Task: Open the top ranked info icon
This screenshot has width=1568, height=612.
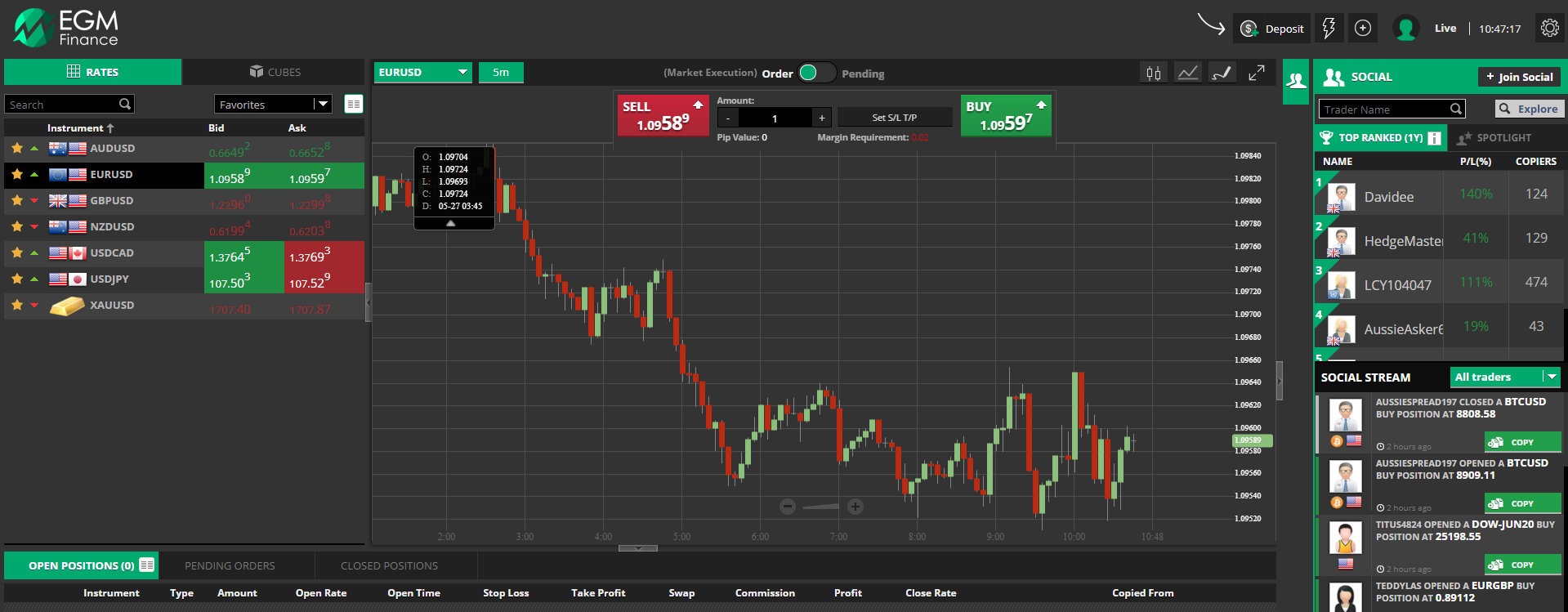Action: click(1434, 138)
